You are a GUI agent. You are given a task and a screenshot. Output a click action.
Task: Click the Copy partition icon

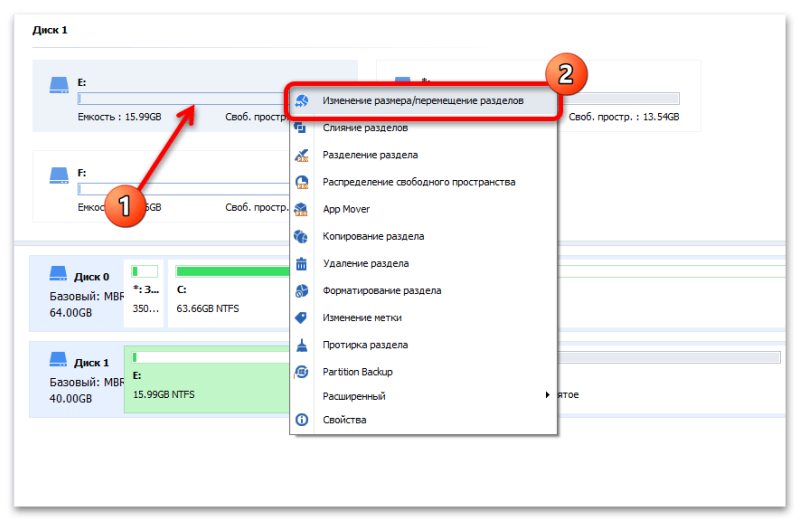[x=302, y=236]
